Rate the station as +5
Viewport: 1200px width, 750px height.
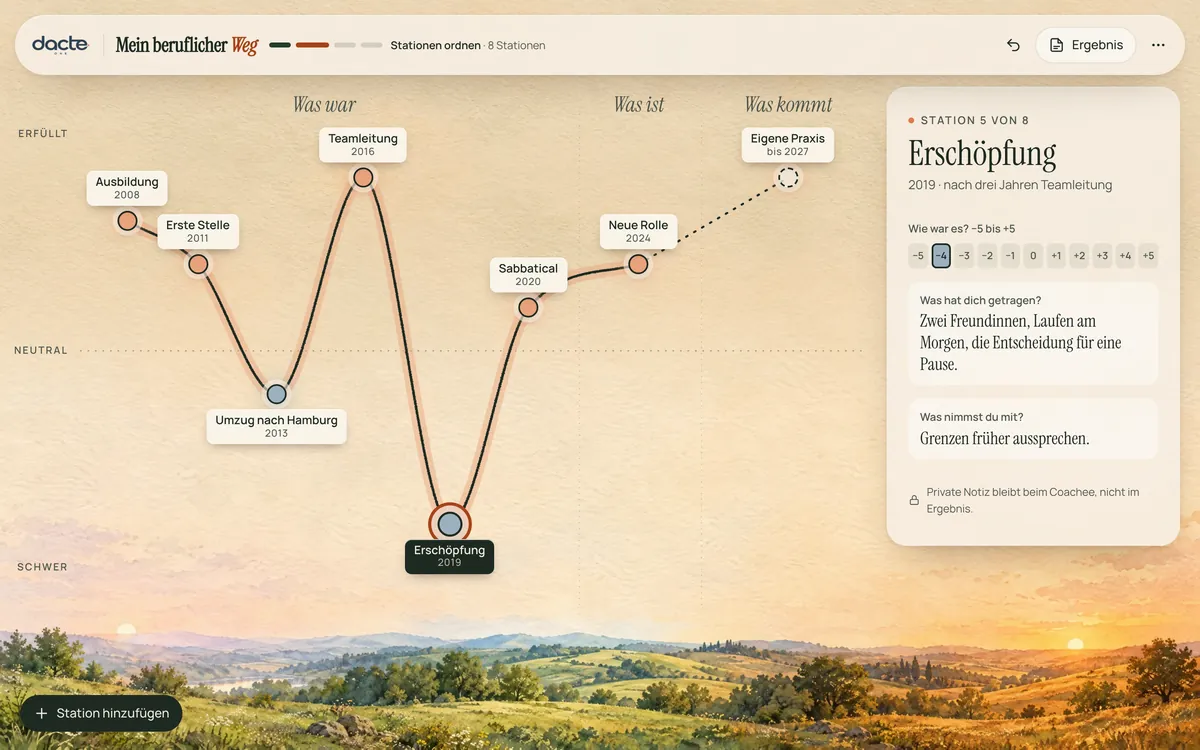1148,256
